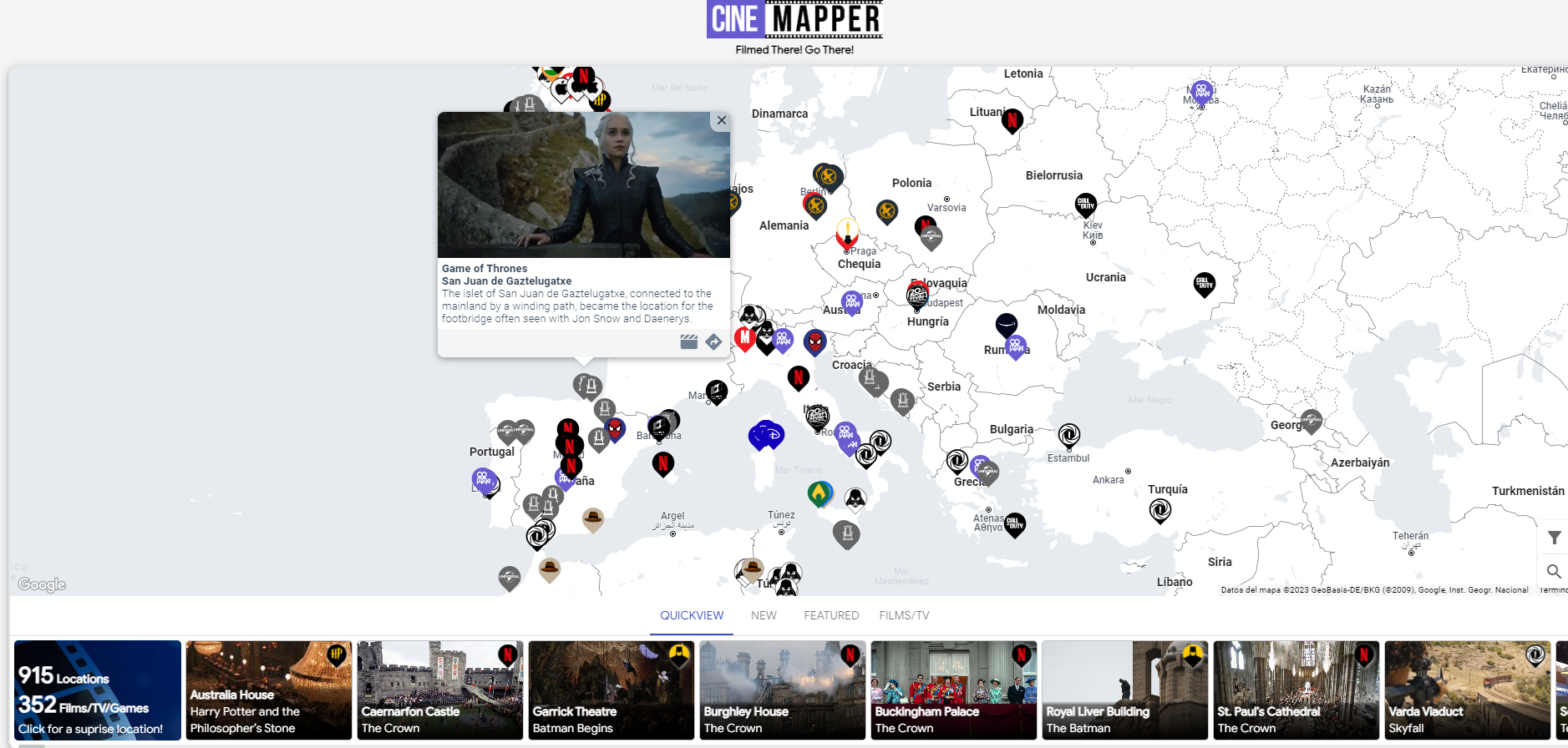Select the Call of Duty marker near Athens
This screenshot has height=748, width=1568.
pyautogui.click(x=1014, y=525)
